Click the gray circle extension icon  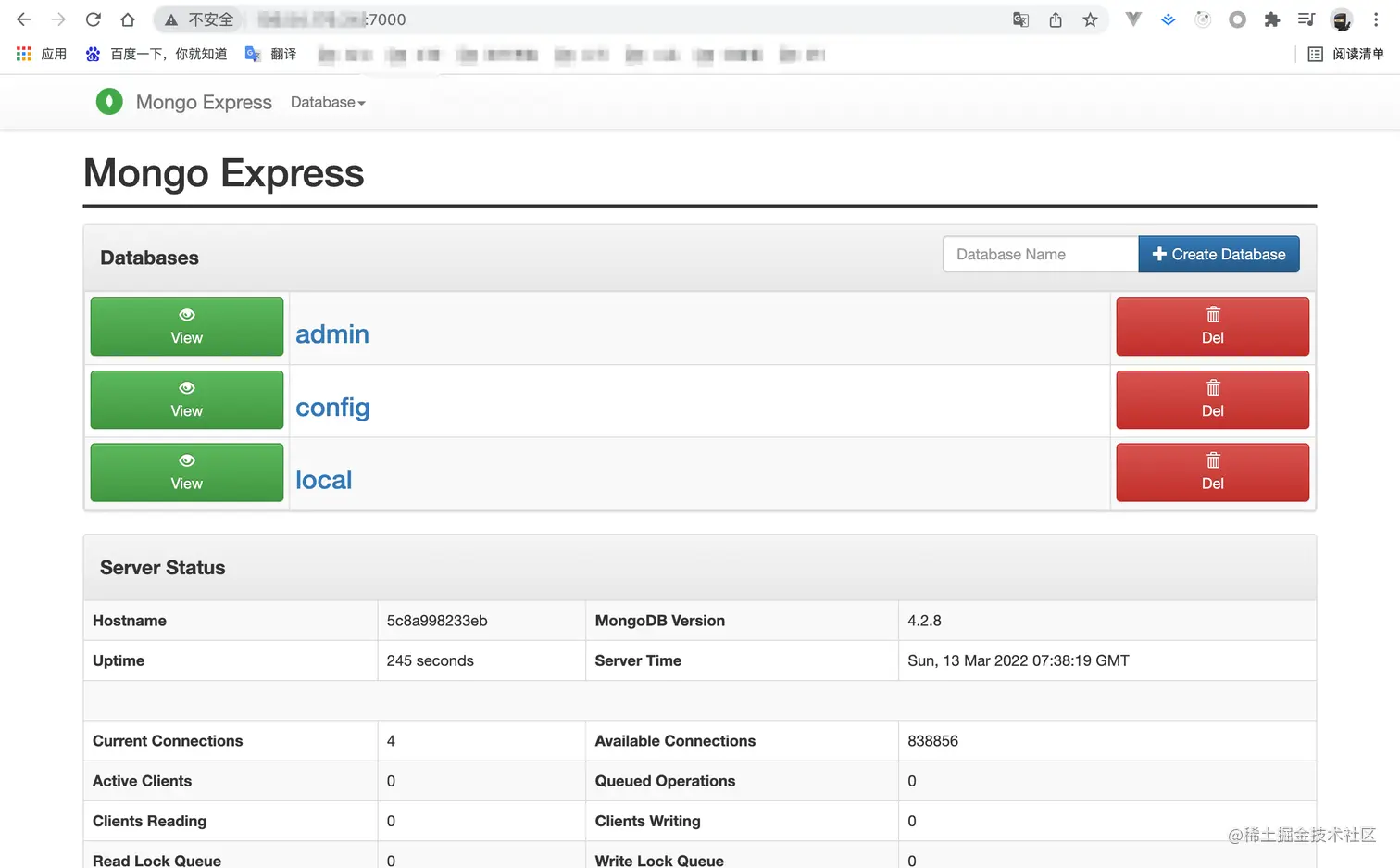coord(1237,19)
